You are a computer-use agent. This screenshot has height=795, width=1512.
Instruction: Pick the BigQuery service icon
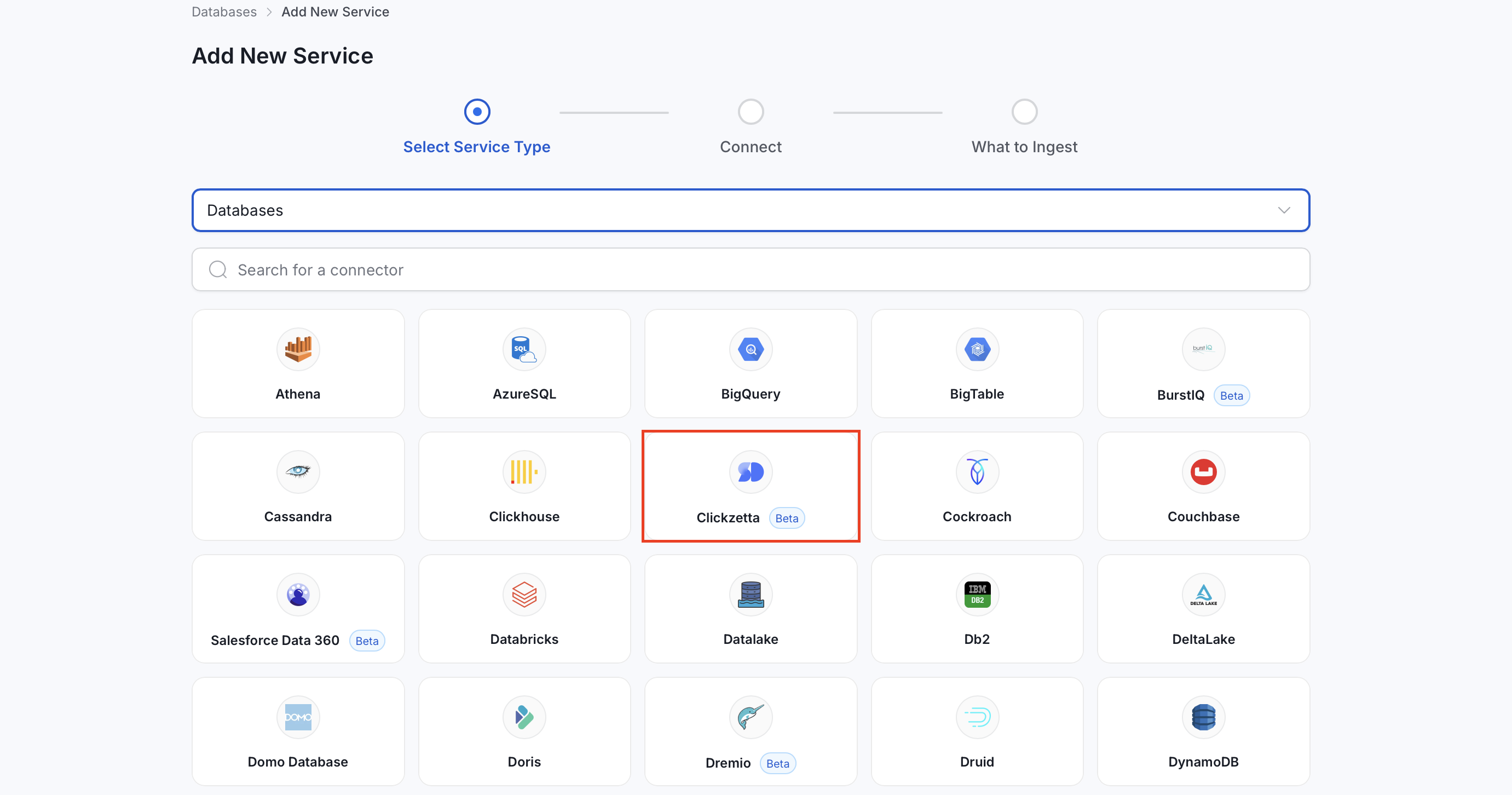coord(751,349)
